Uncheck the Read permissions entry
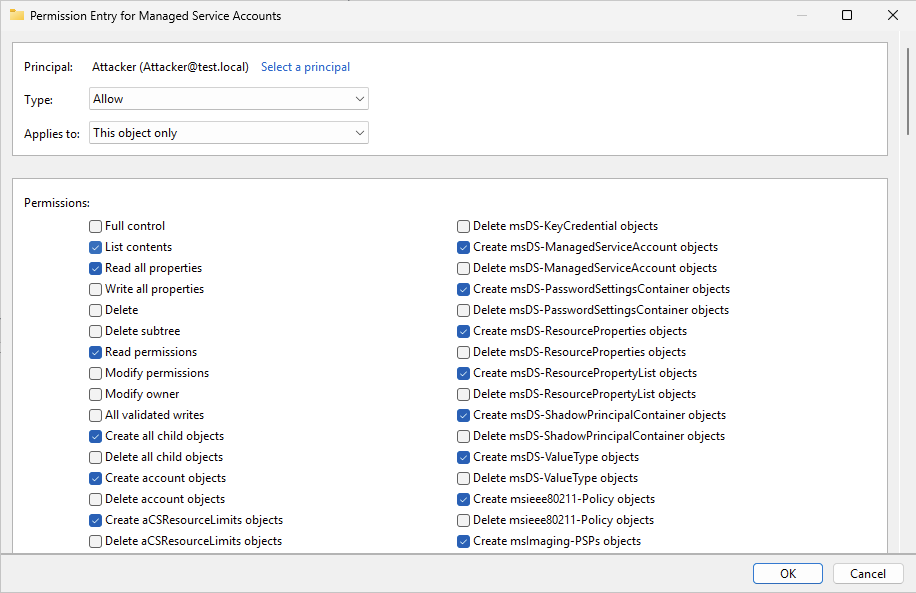Screen dimensions: 916x593 [95, 352]
